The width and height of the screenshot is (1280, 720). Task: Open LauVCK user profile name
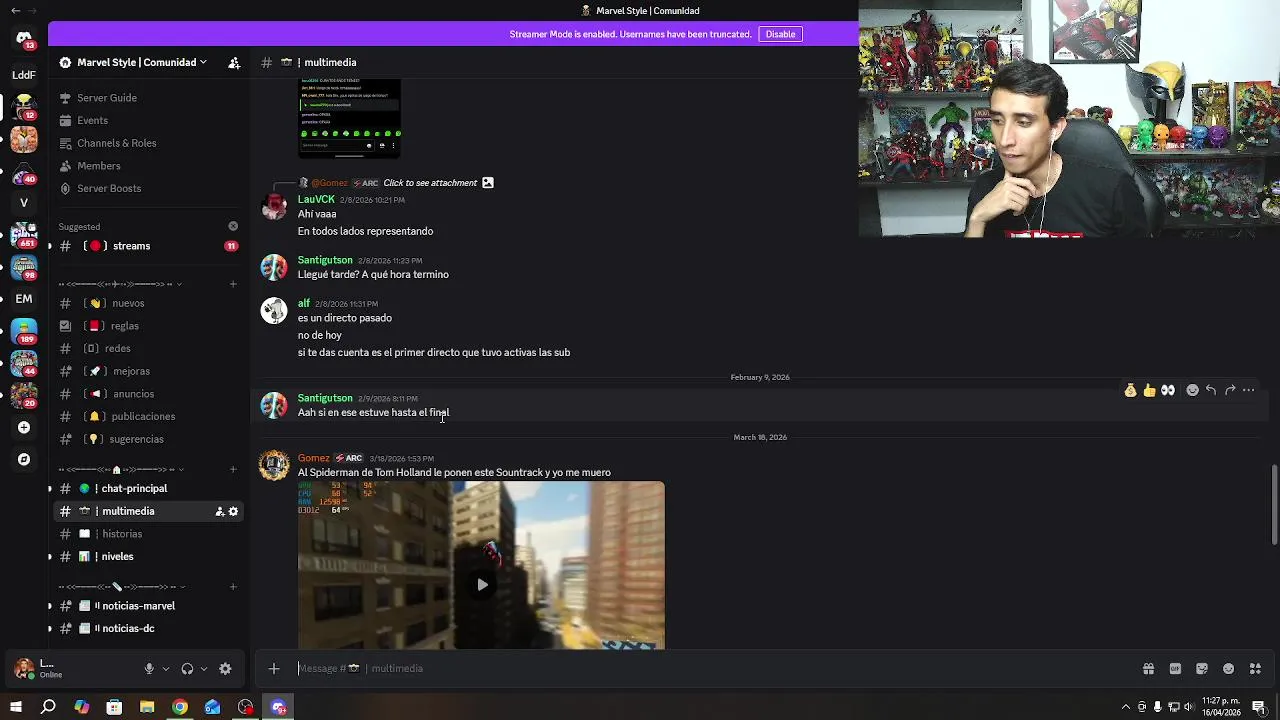pyautogui.click(x=316, y=199)
